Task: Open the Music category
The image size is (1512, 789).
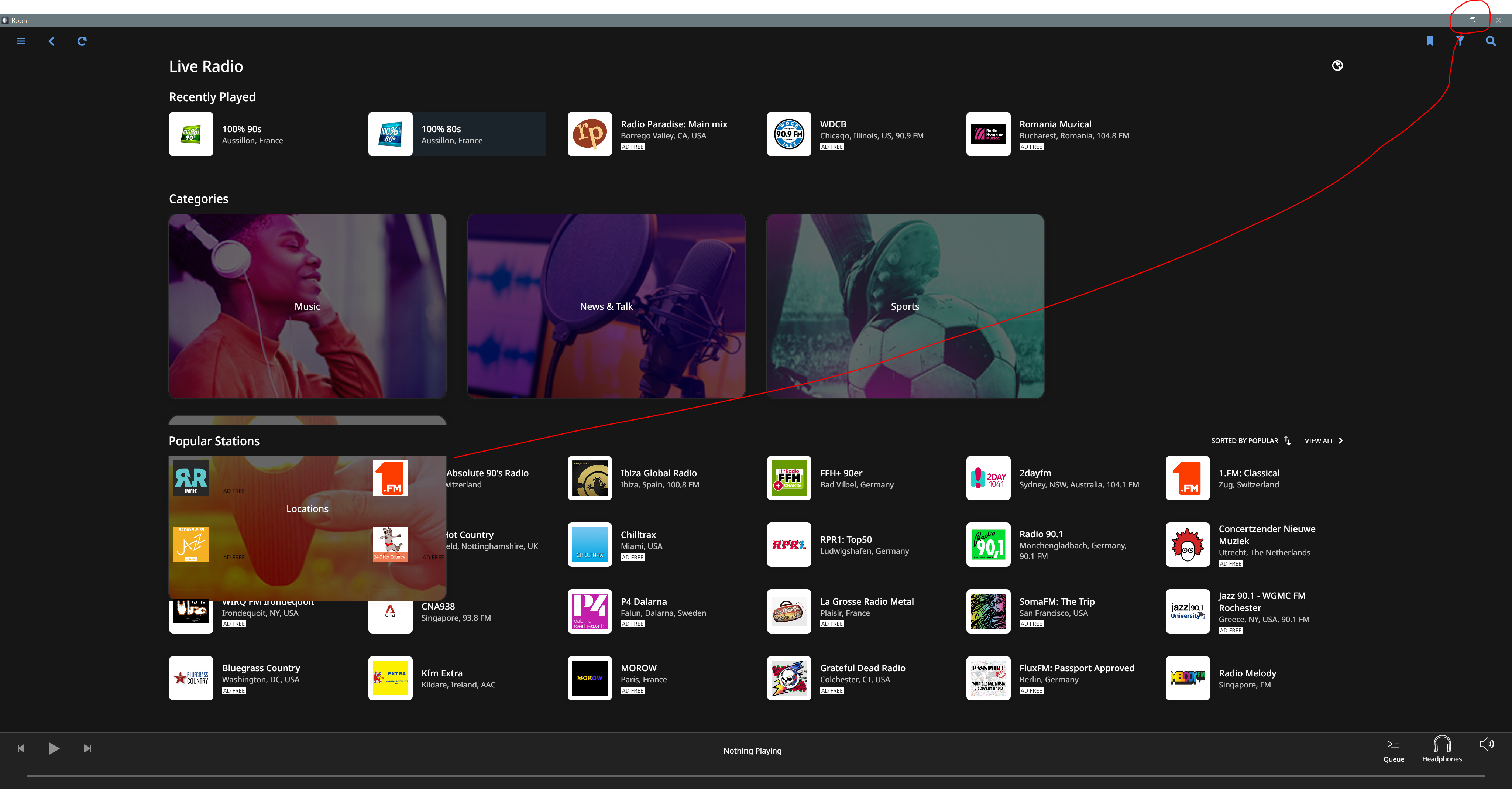Action: click(x=307, y=306)
